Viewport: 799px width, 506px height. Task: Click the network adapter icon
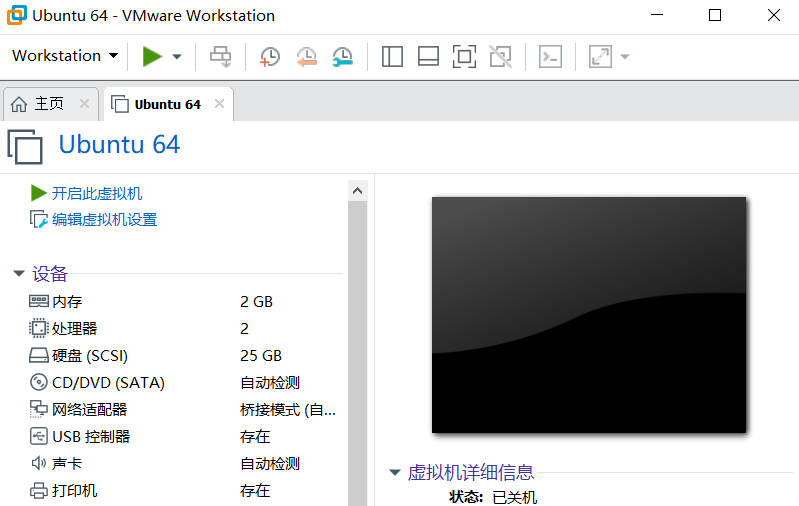(x=39, y=409)
